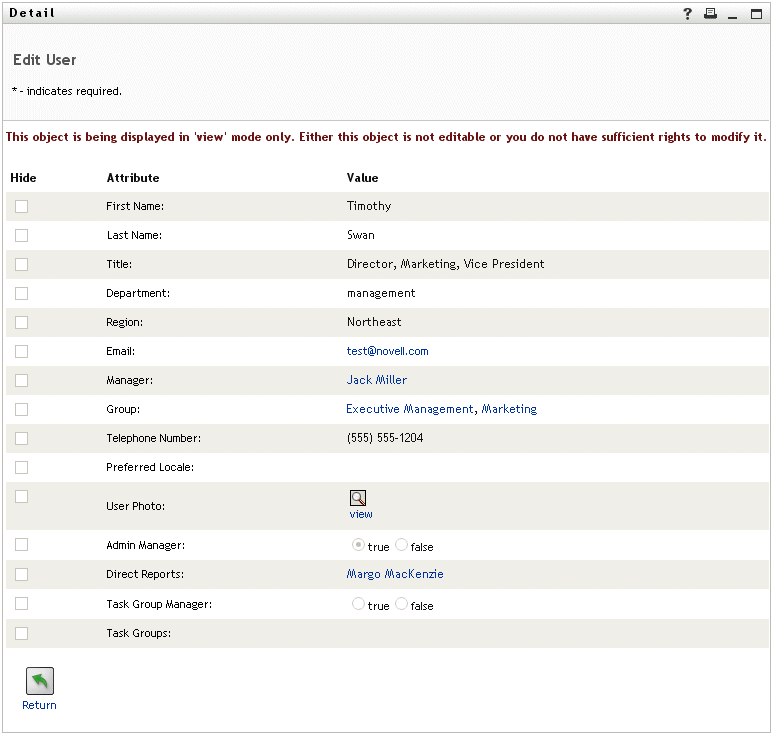Open manager Jack Miller link
Image resolution: width=772 pixels, height=734 pixels.
[x=377, y=380]
